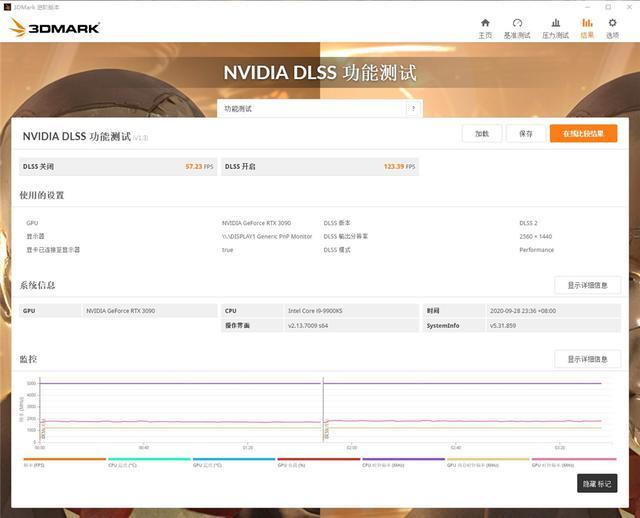Viewport: 640px width, 518px height.
Task: Toggle the CPU 时钟频率 (MHz) purple legend series
Action: 403,462
